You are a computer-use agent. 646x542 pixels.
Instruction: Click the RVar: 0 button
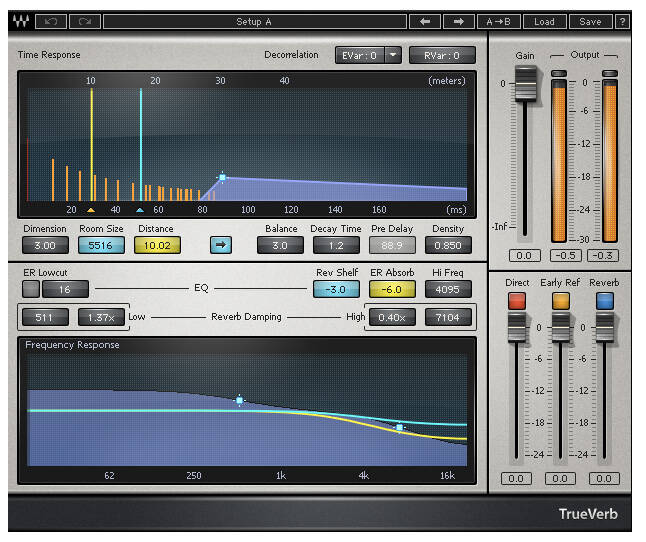(x=442, y=55)
